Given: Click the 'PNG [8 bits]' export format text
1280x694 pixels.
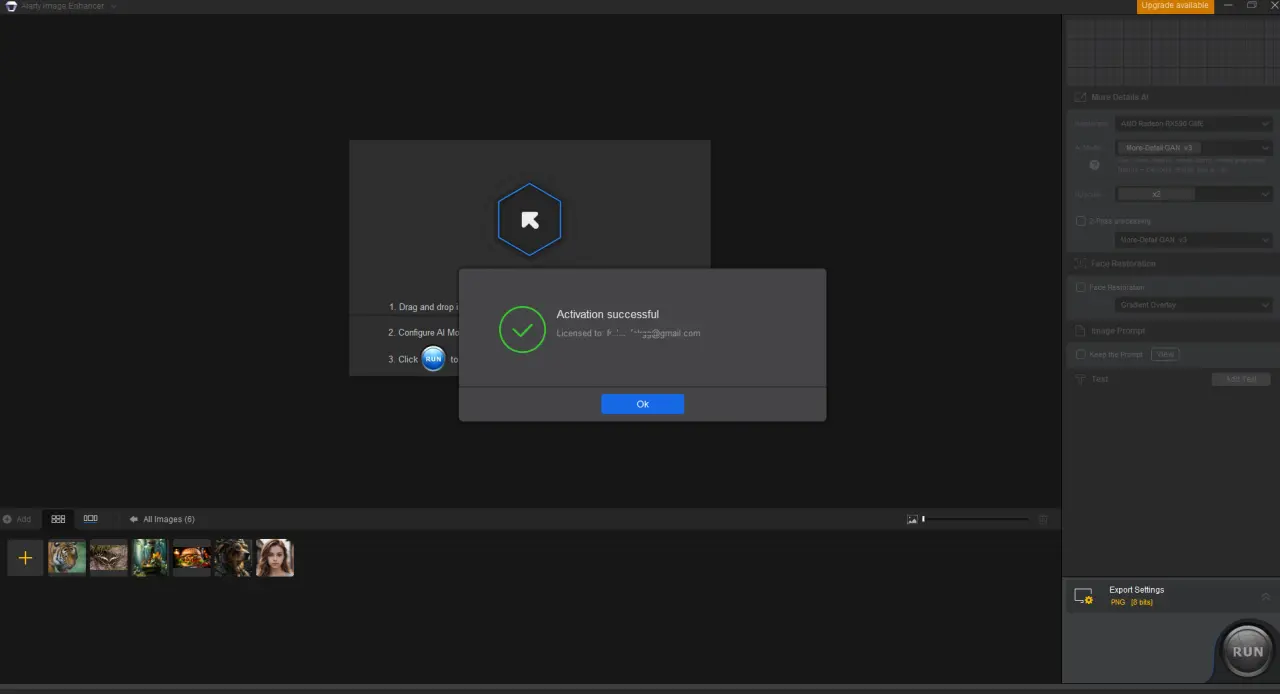Looking at the screenshot, I should click(x=1132, y=603).
